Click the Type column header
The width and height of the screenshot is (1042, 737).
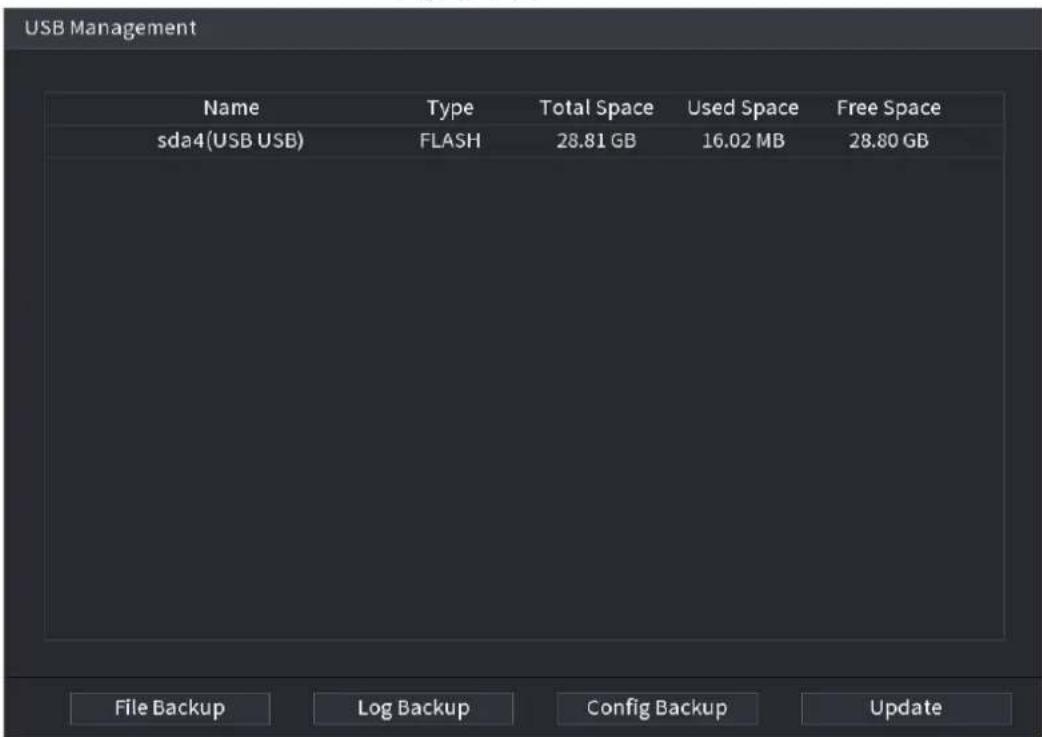[x=450, y=108]
